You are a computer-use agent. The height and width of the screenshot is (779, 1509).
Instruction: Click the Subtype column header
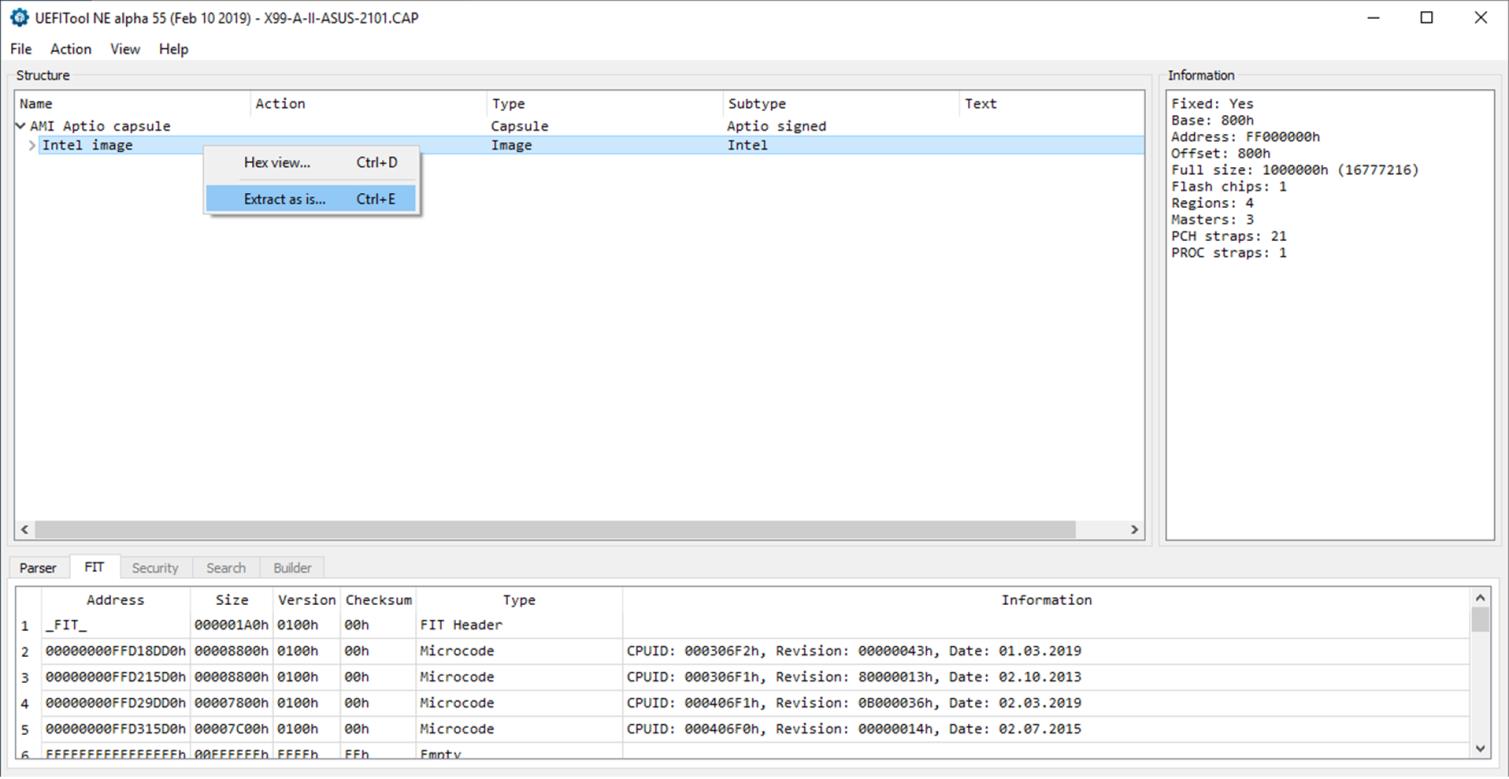point(841,104)
